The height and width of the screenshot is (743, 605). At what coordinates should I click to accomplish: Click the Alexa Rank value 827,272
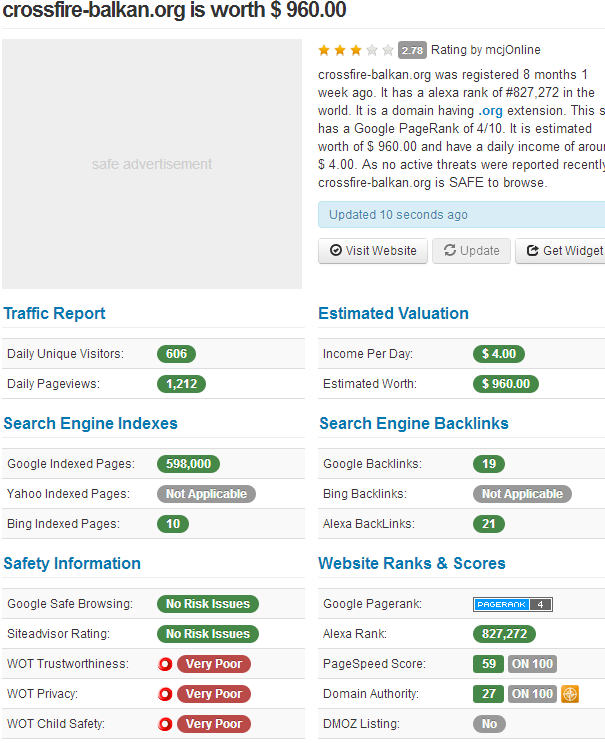click(505, 634)
